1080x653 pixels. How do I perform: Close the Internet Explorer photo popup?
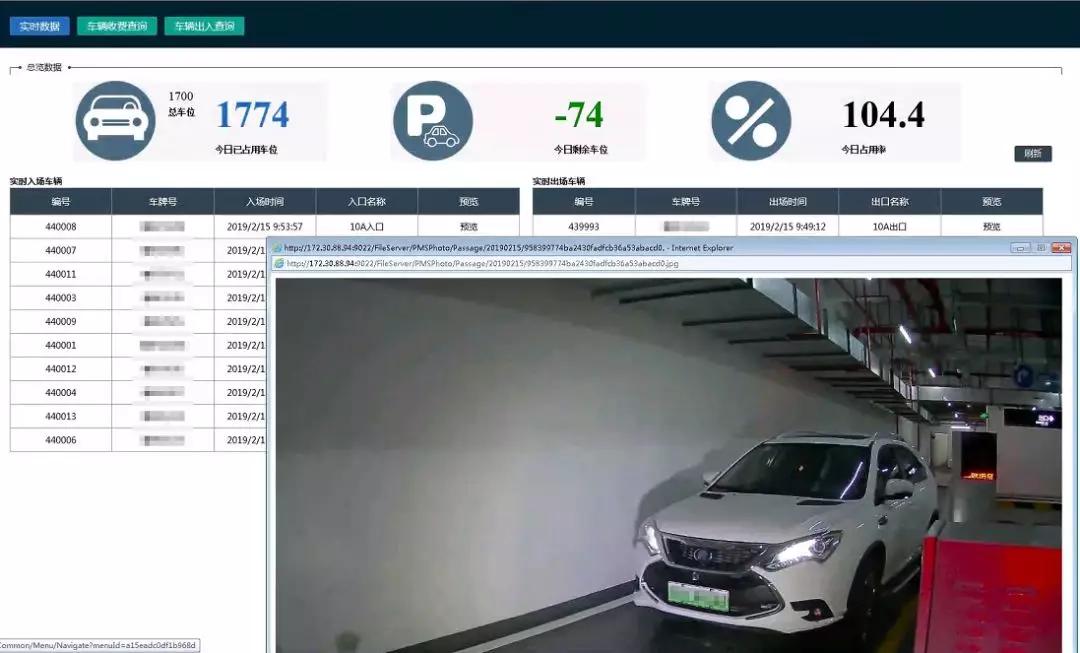[x=1060, y=247]
